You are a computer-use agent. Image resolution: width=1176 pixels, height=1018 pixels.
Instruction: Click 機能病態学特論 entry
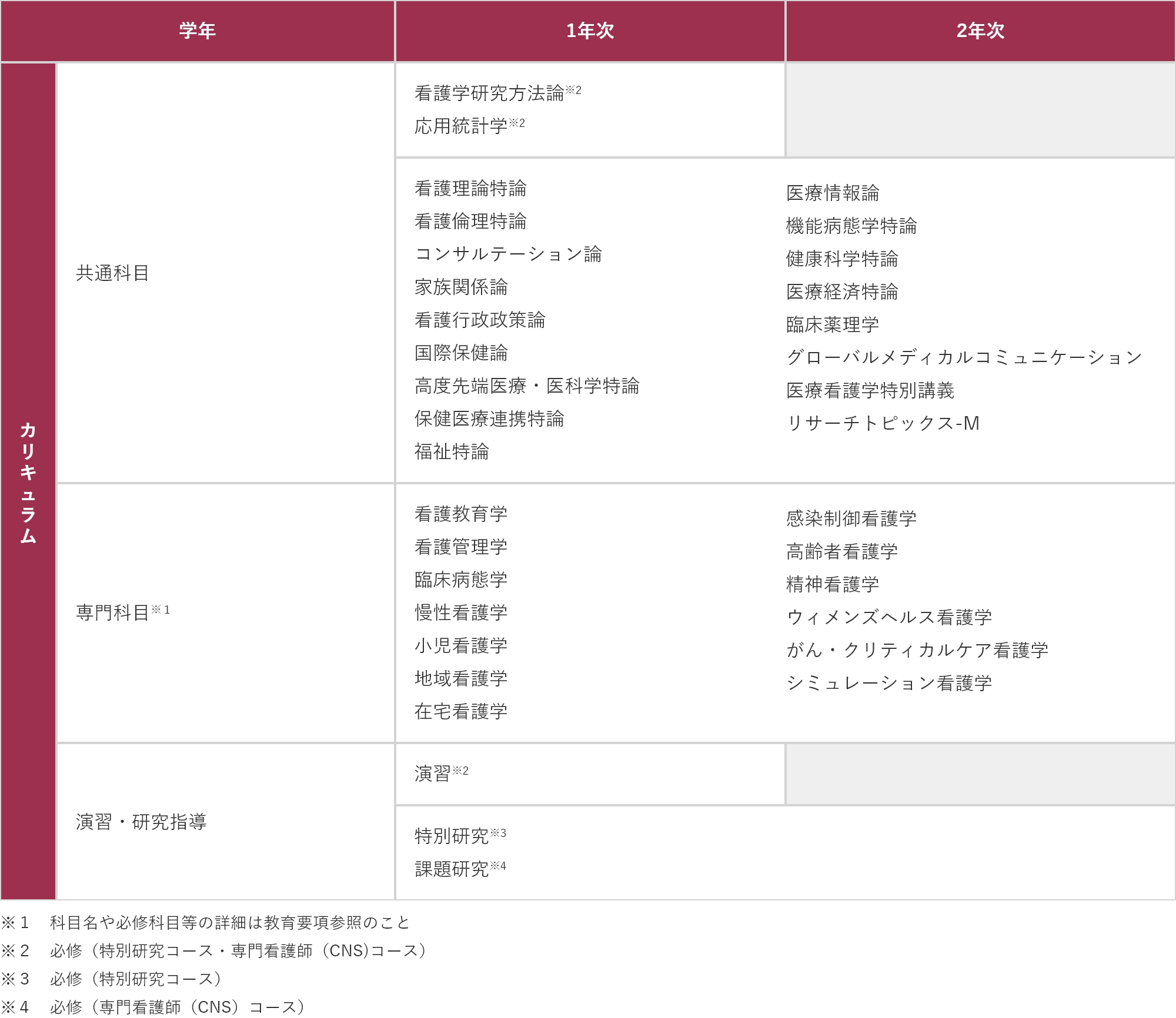[851, 226]
